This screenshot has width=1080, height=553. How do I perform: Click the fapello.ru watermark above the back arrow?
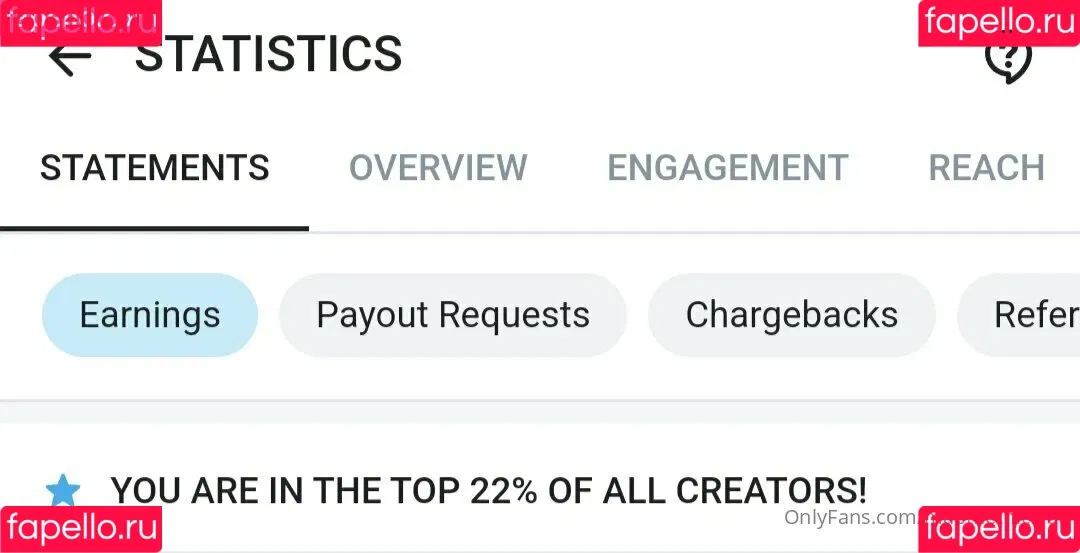[81, 23]
